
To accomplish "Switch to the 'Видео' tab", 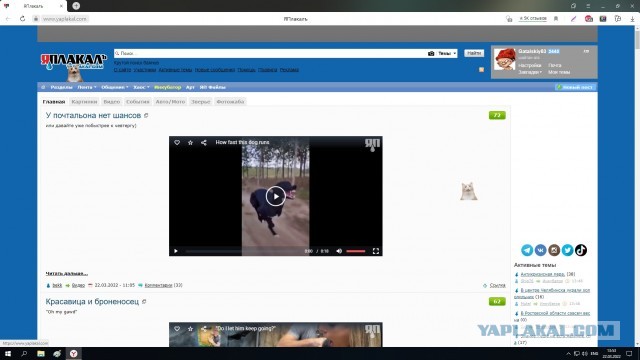I will (x=111, y=102).
